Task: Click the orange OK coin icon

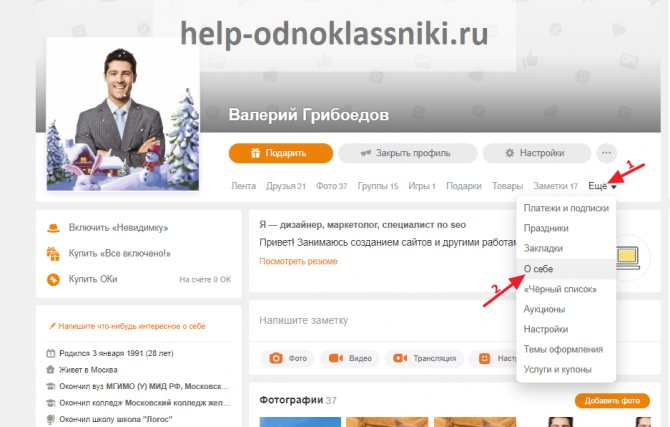Action: tap(53, 280)
